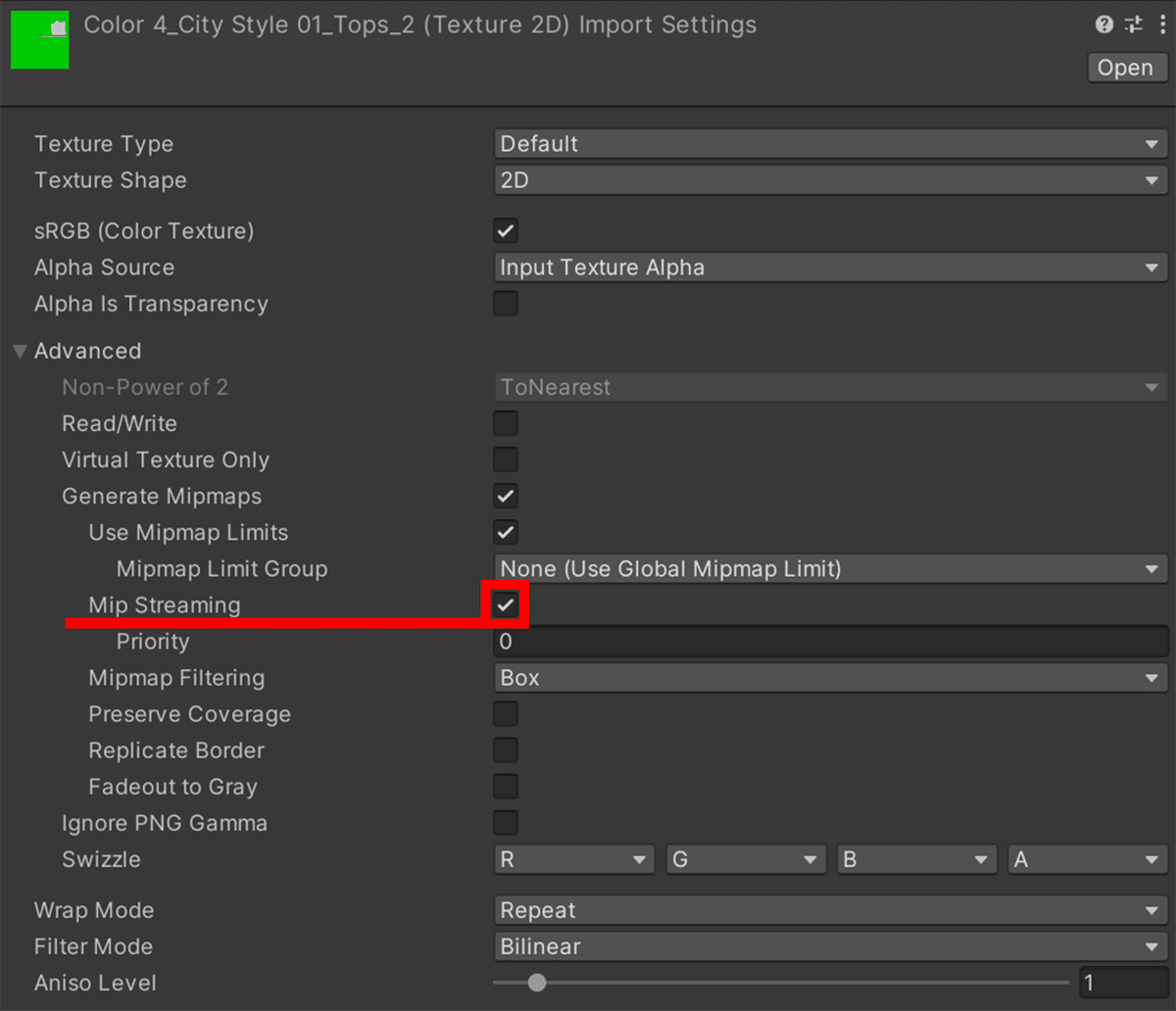Open the Alpha Source dropdown
1176x1011 pixels.
829,267
